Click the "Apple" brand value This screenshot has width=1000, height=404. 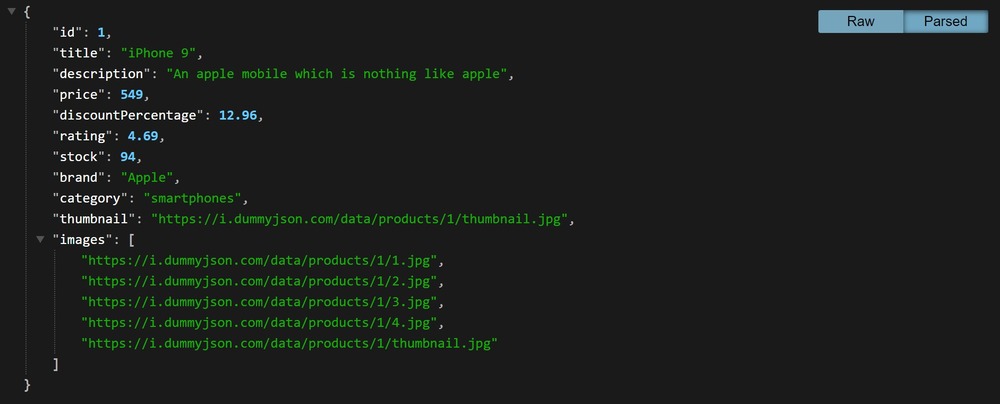click(147, 177)
